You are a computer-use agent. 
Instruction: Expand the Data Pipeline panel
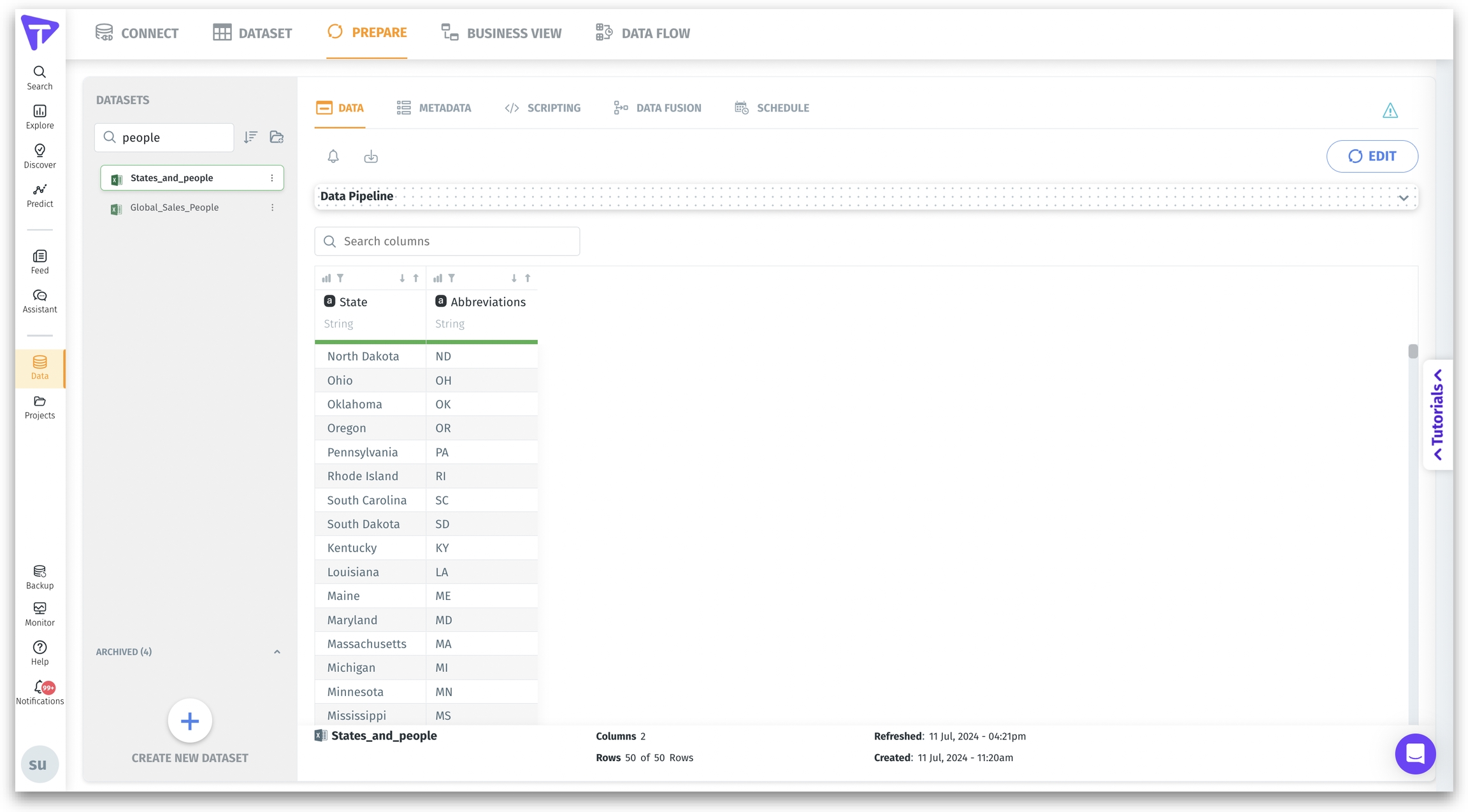click(x=1403, y=197)
